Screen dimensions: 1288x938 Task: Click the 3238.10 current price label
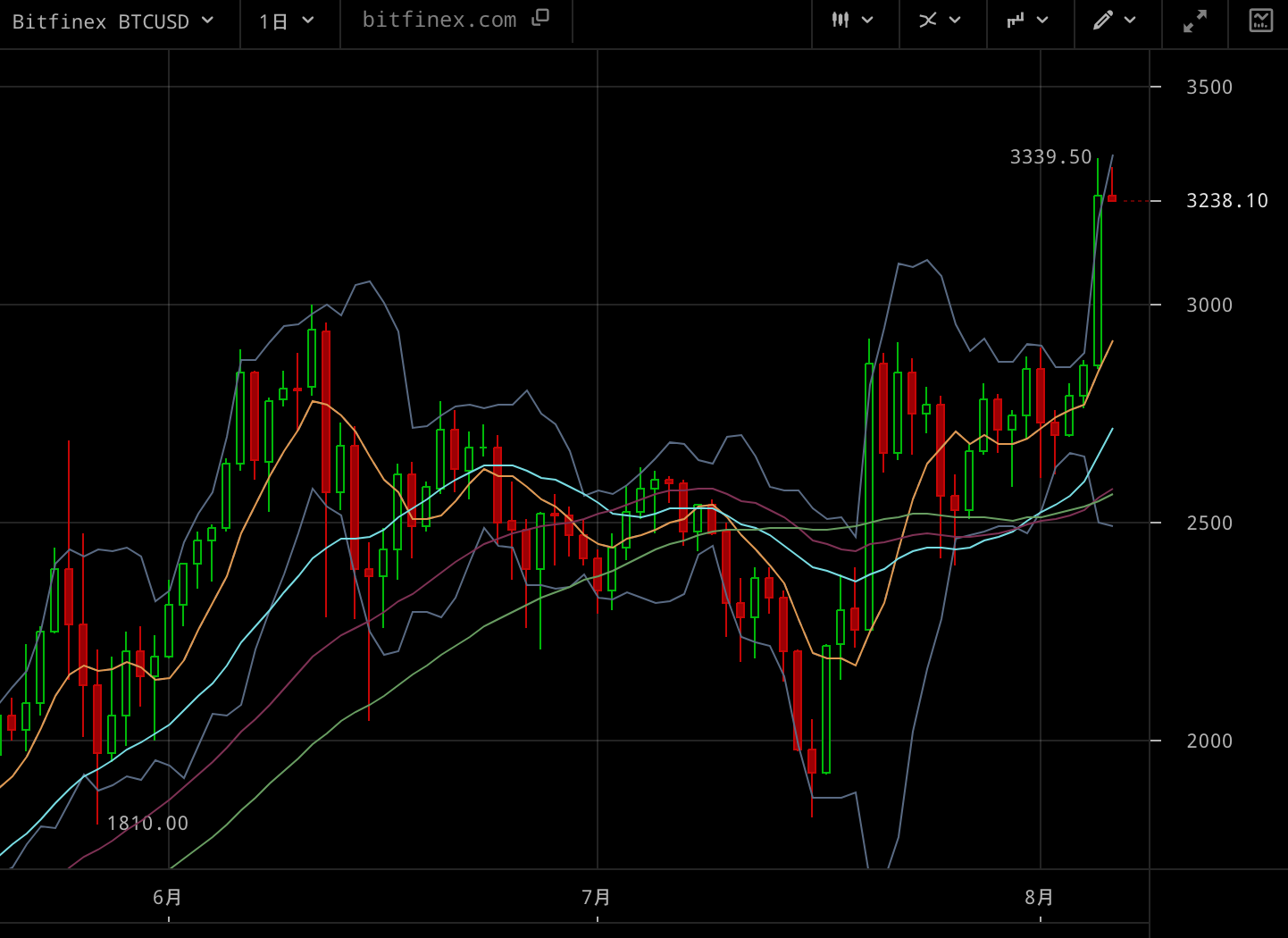pyautogui.click(x=1226, y=201)
